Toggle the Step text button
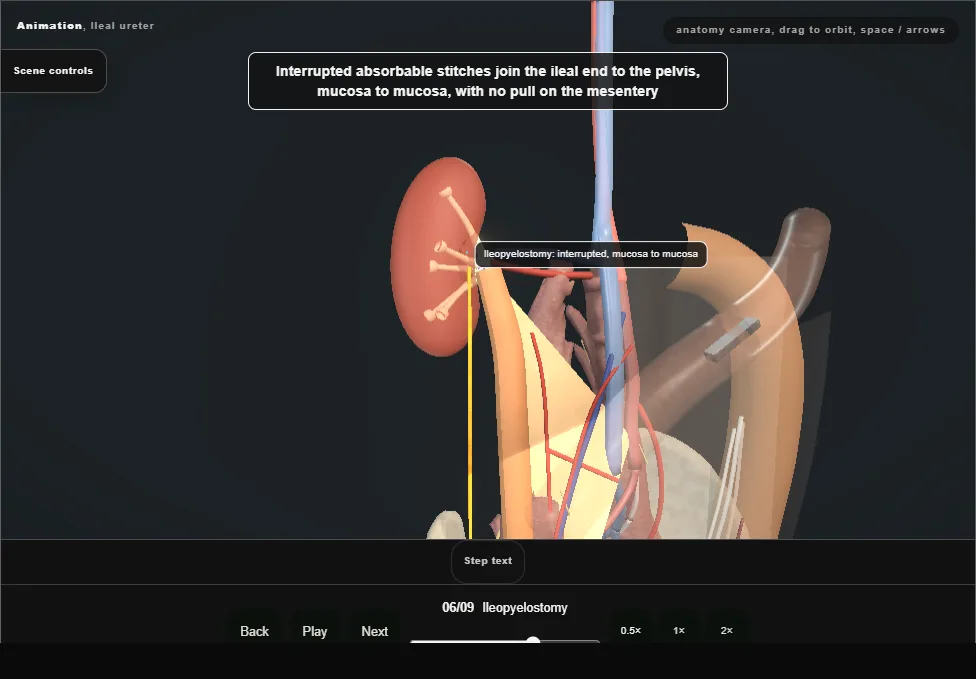Screen dimensions: 976x679 coord(488,561)
